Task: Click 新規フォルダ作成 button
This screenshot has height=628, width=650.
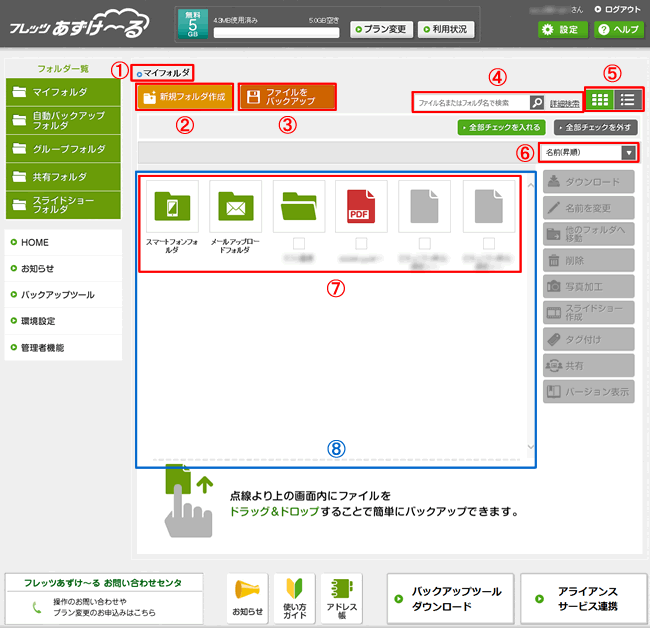Action: [x=184, y=97]
